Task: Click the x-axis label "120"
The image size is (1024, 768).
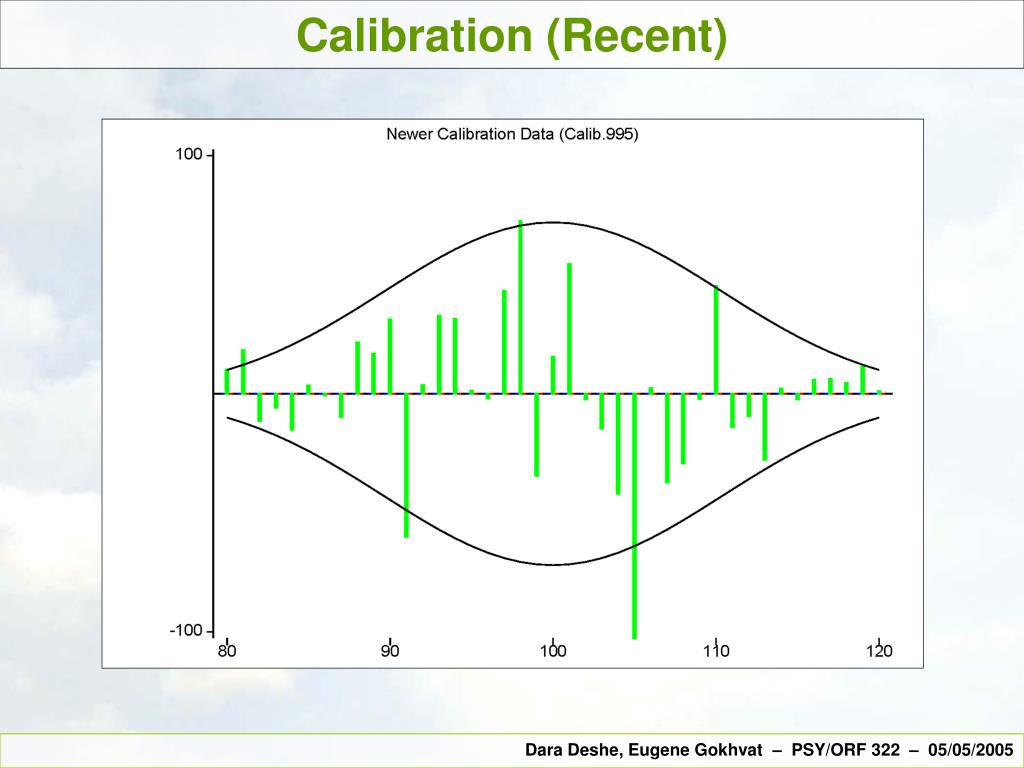Action: [879, 651]
